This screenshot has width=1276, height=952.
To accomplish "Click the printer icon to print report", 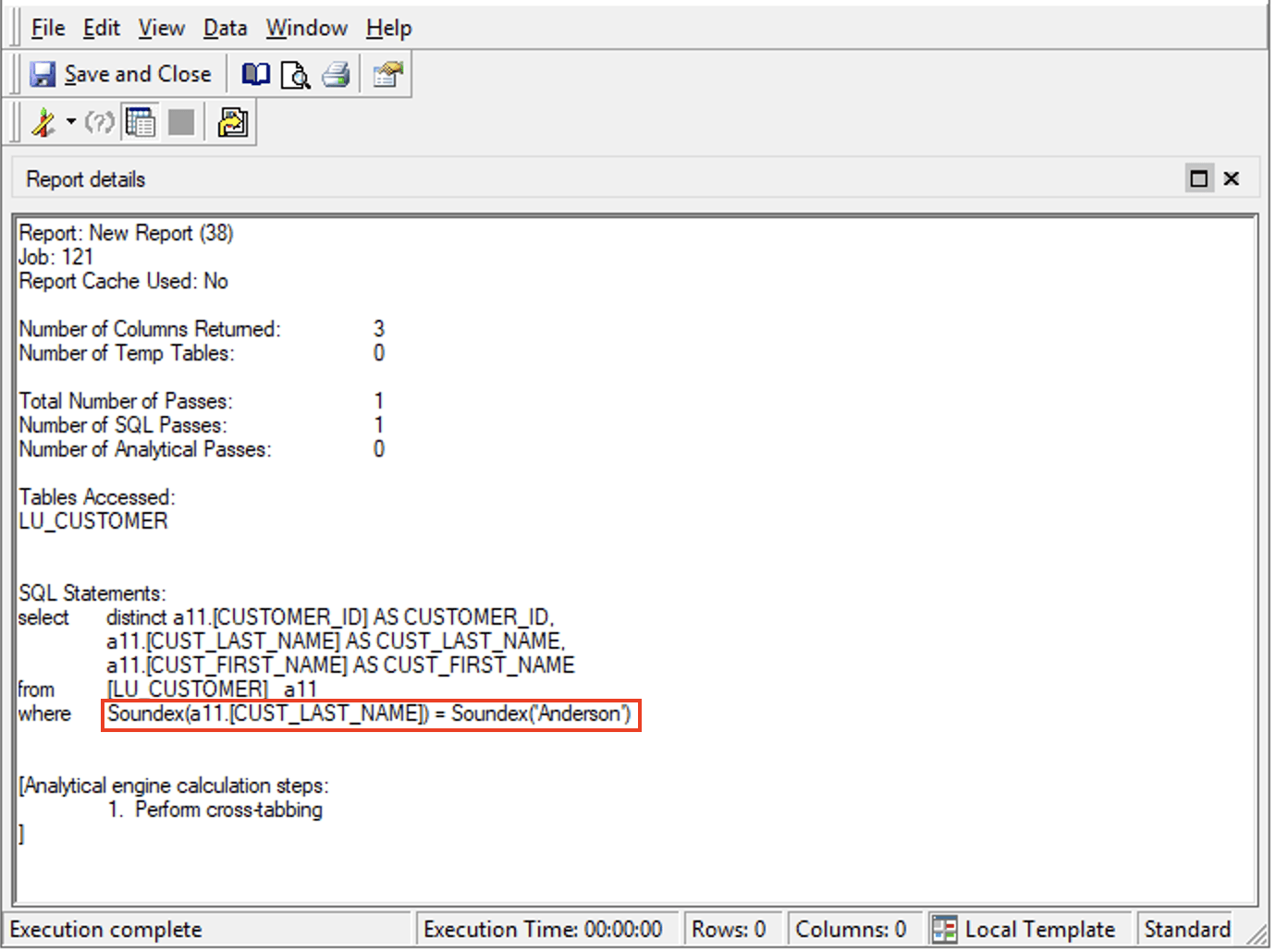I will pyautogui.click(x=336, y=74).
